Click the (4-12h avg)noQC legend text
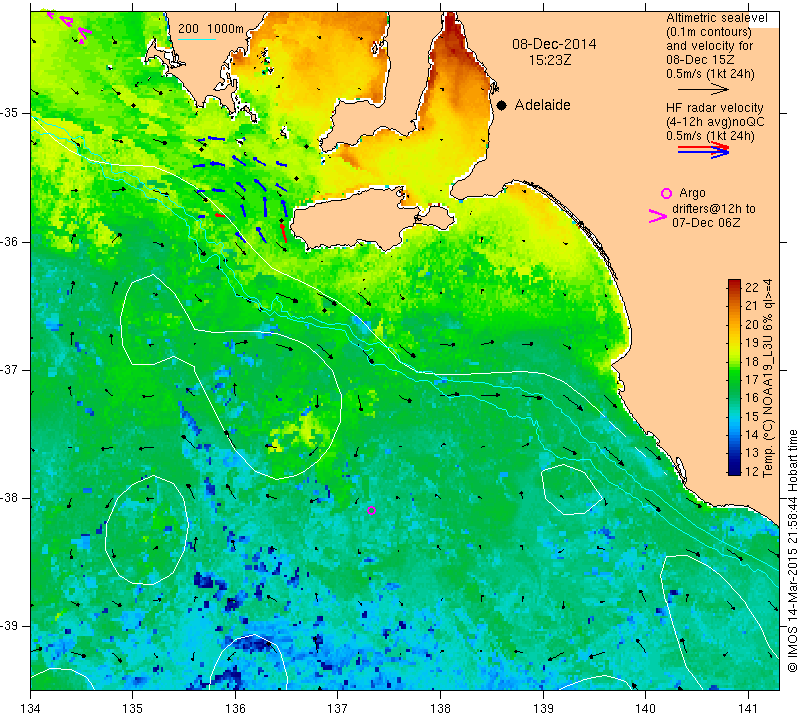The width and height of the screenshot is (800, 720). pyautogui.click(x=715, y=122)
